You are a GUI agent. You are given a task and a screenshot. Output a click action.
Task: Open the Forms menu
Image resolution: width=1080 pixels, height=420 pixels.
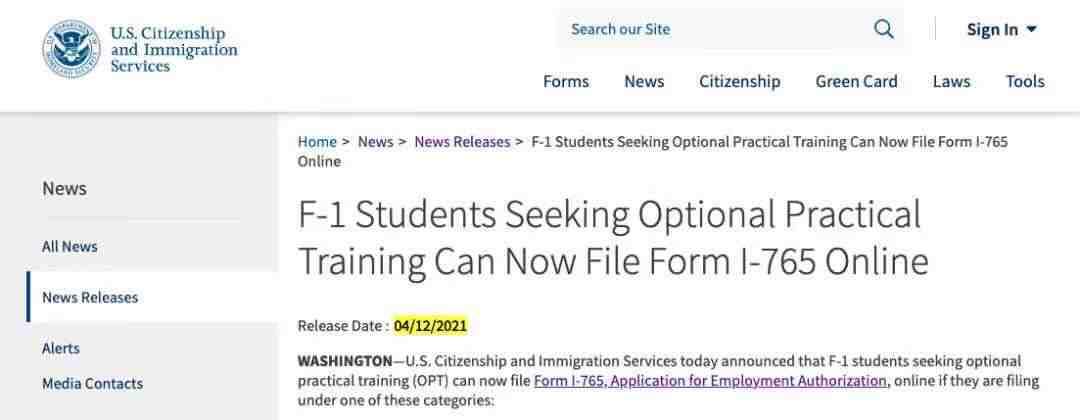click(565, 81)
